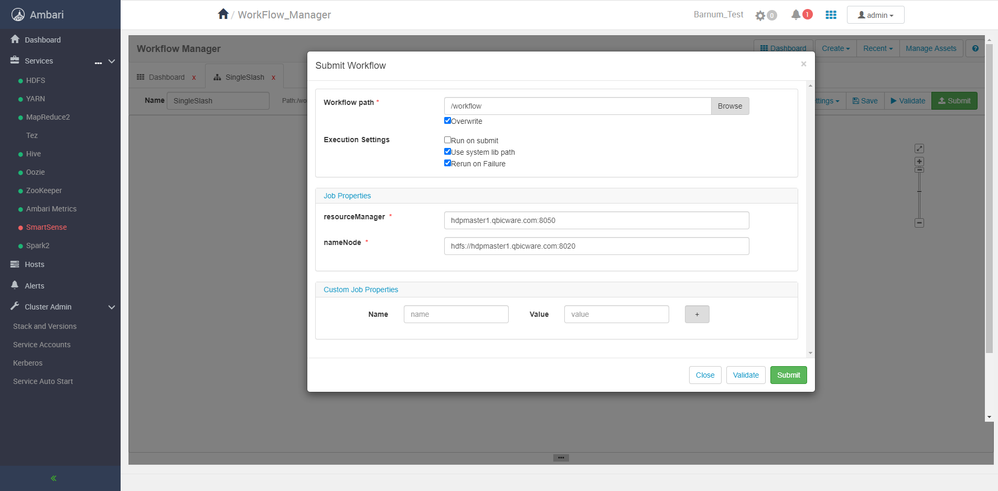Open HDFS service in sidebar
Viewport: 998px width, 491px height.
coord(36,81)
